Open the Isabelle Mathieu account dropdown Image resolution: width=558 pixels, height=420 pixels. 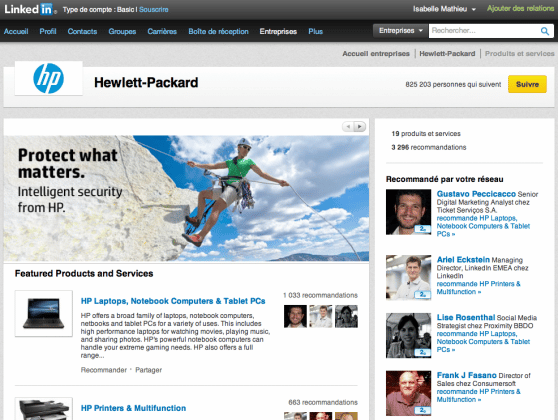(x=444, y=9)
